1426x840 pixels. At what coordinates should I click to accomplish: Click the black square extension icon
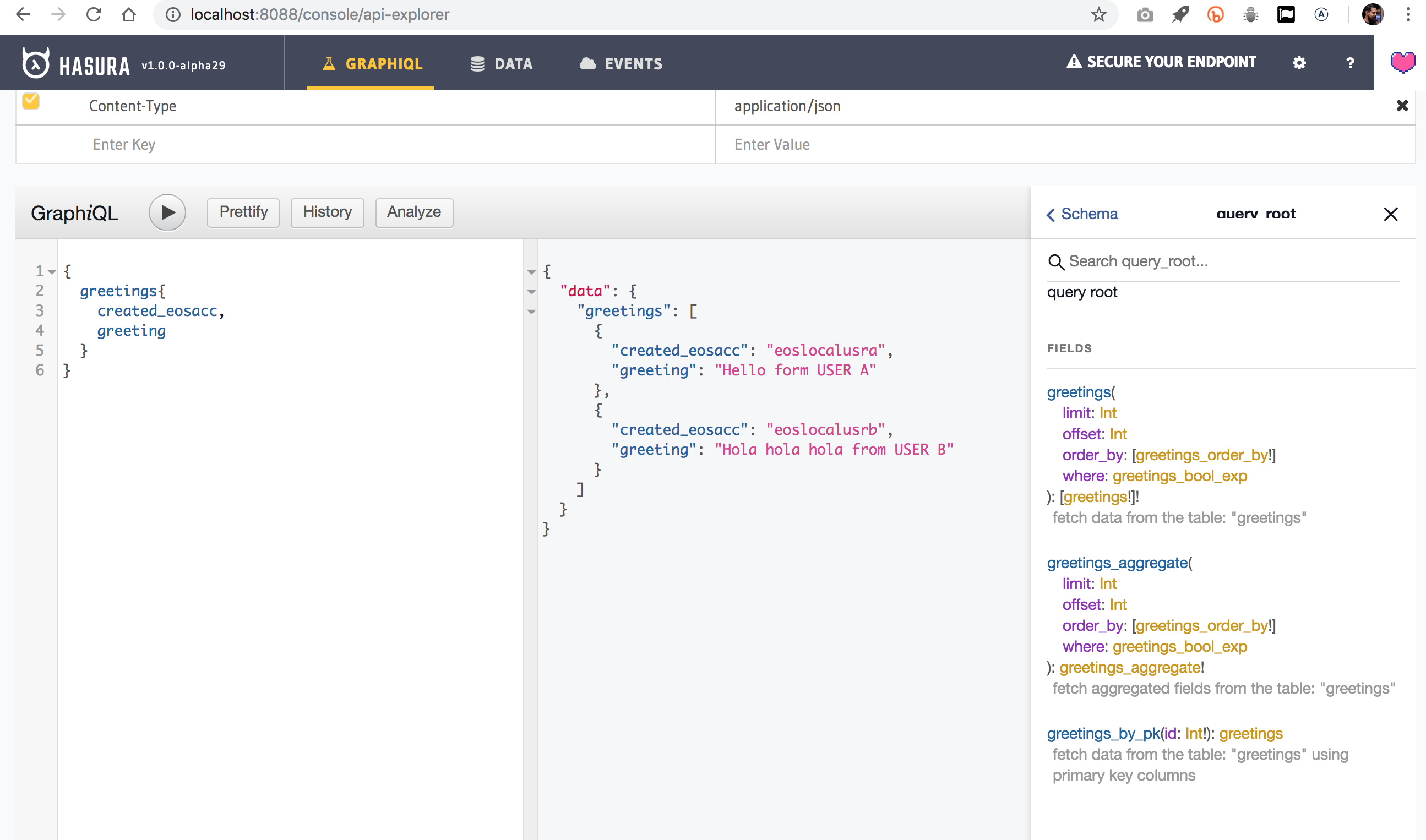[1286, 15]
